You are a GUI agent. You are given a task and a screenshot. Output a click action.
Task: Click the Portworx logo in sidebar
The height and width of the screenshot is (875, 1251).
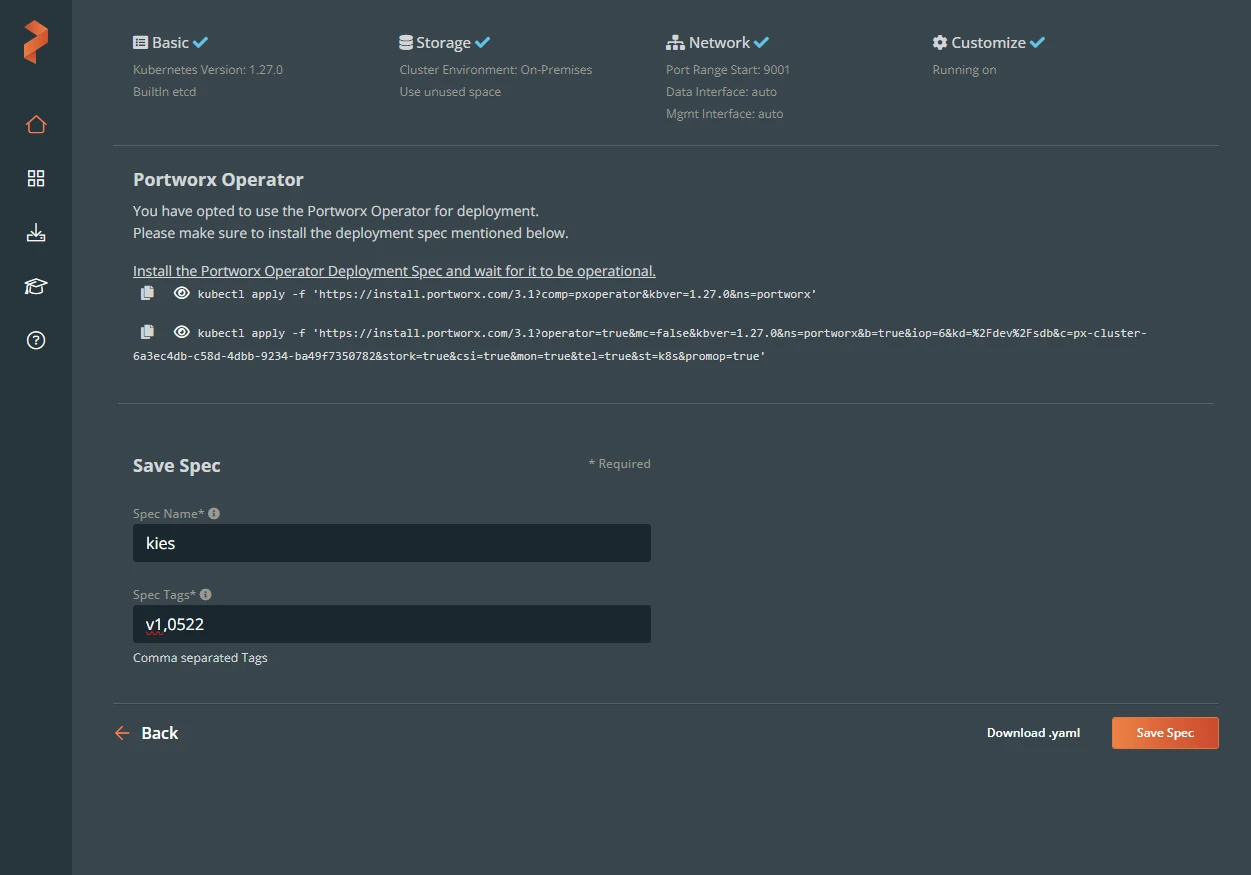[x=36, y=42]
